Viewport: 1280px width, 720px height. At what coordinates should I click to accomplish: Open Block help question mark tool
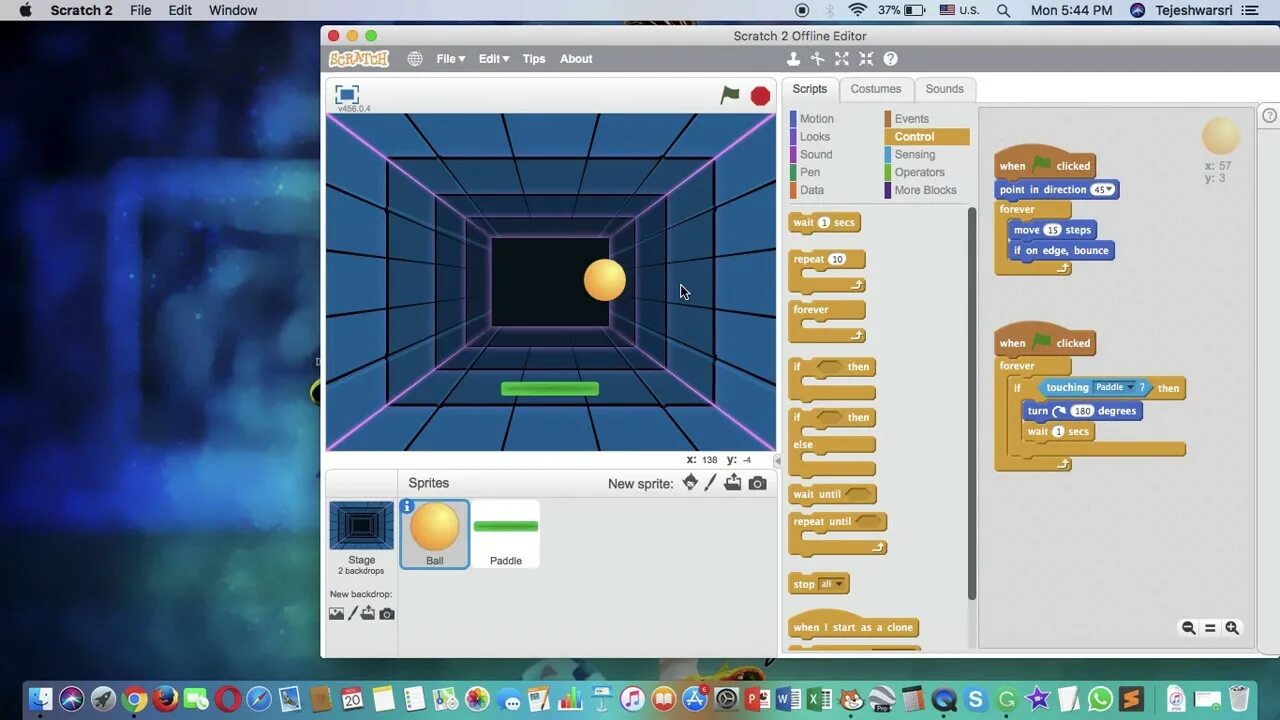click(890, 59)
